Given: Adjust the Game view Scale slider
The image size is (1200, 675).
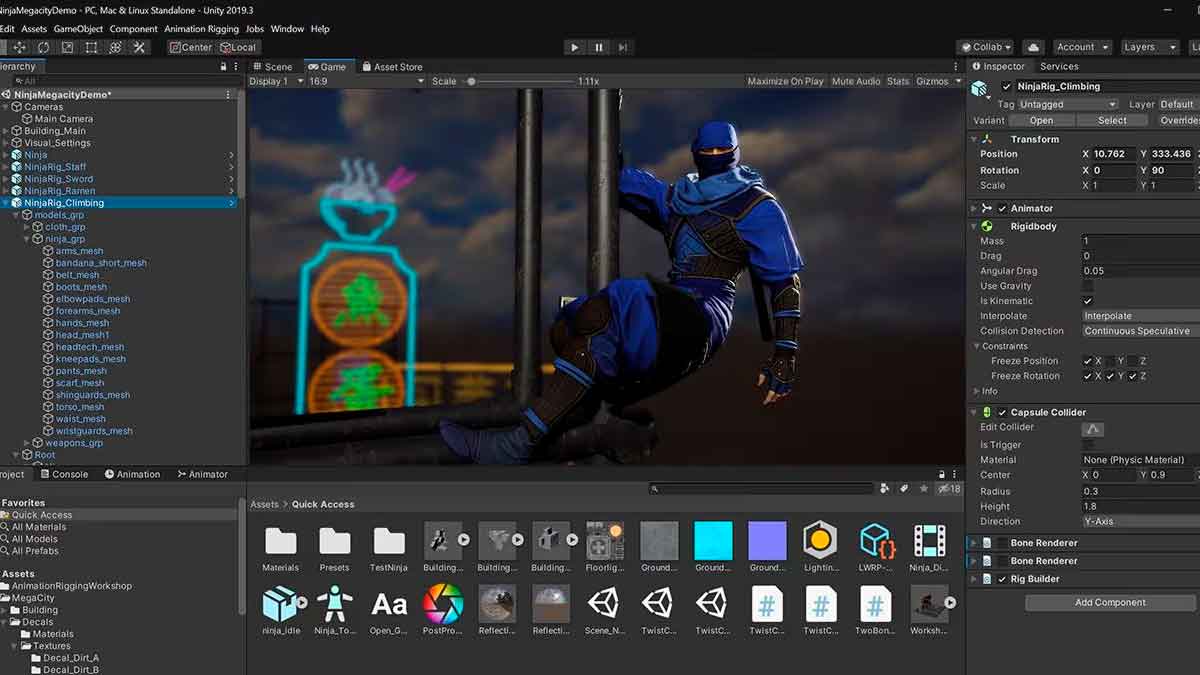Looking at the screenshot, I should point(472,81).
